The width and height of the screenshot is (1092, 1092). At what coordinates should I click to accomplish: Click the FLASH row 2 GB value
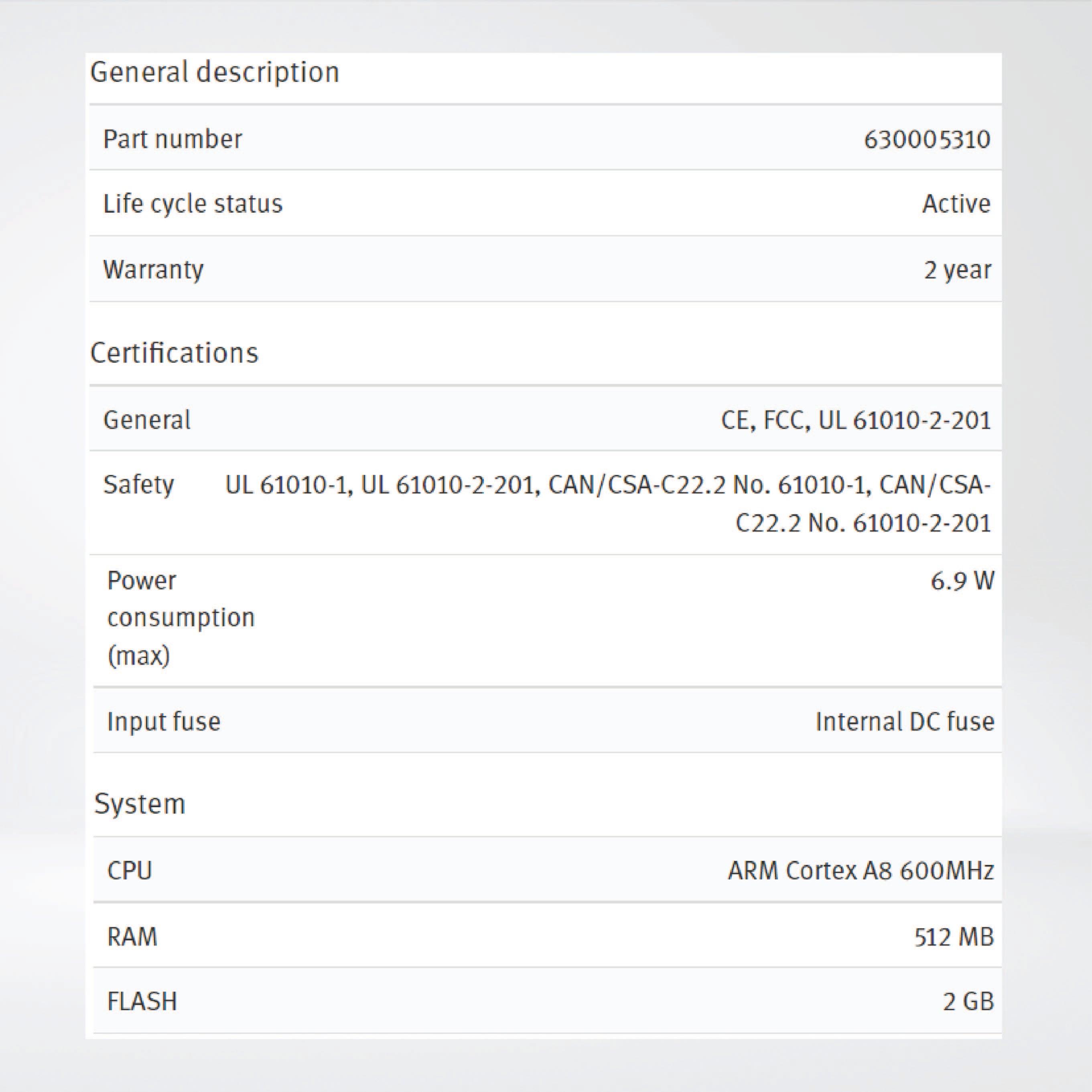pos(968,1002)
